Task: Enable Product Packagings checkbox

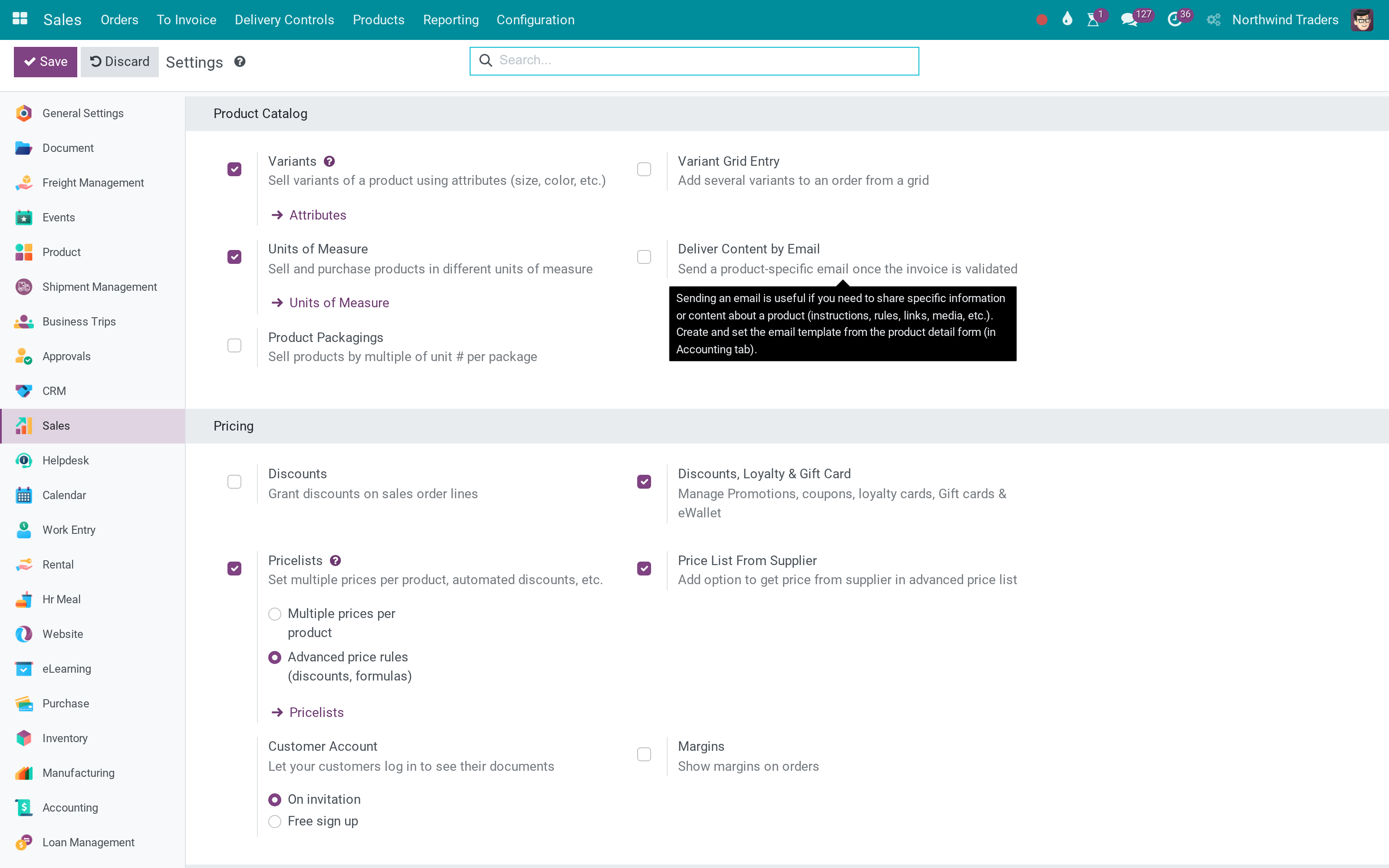Action: click(x=234, y=345)
